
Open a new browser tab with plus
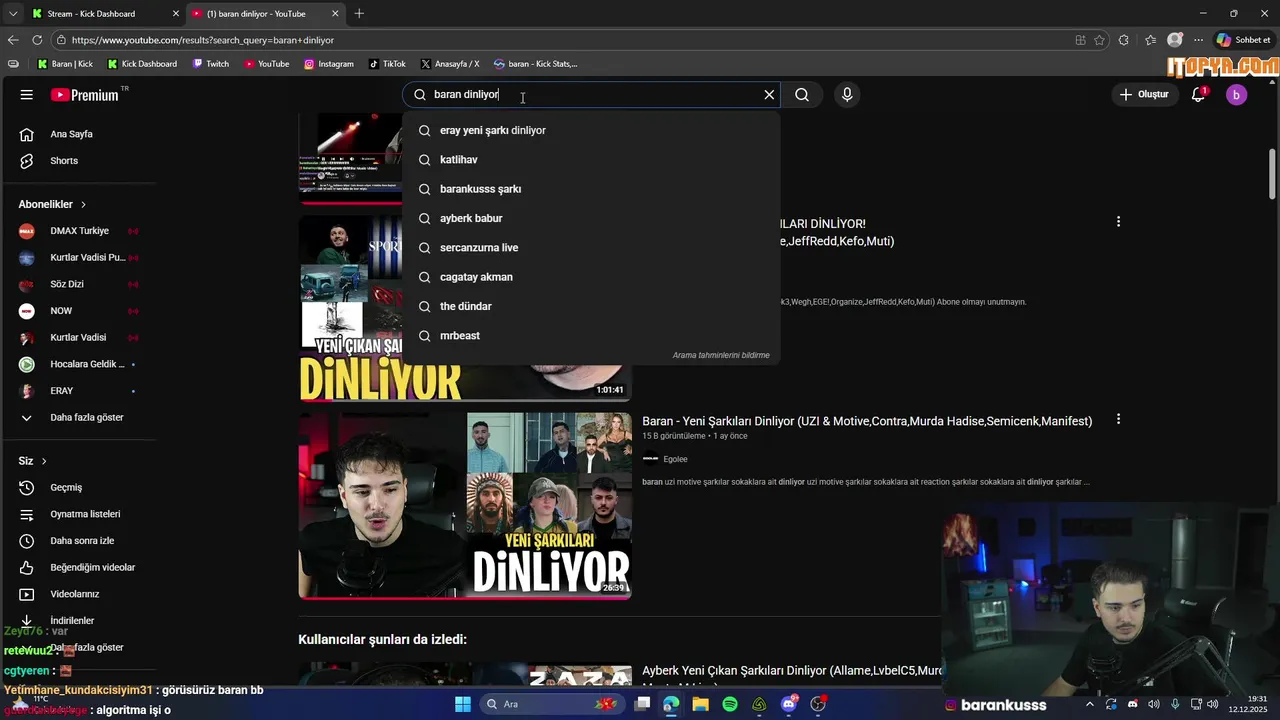point(359,14)
